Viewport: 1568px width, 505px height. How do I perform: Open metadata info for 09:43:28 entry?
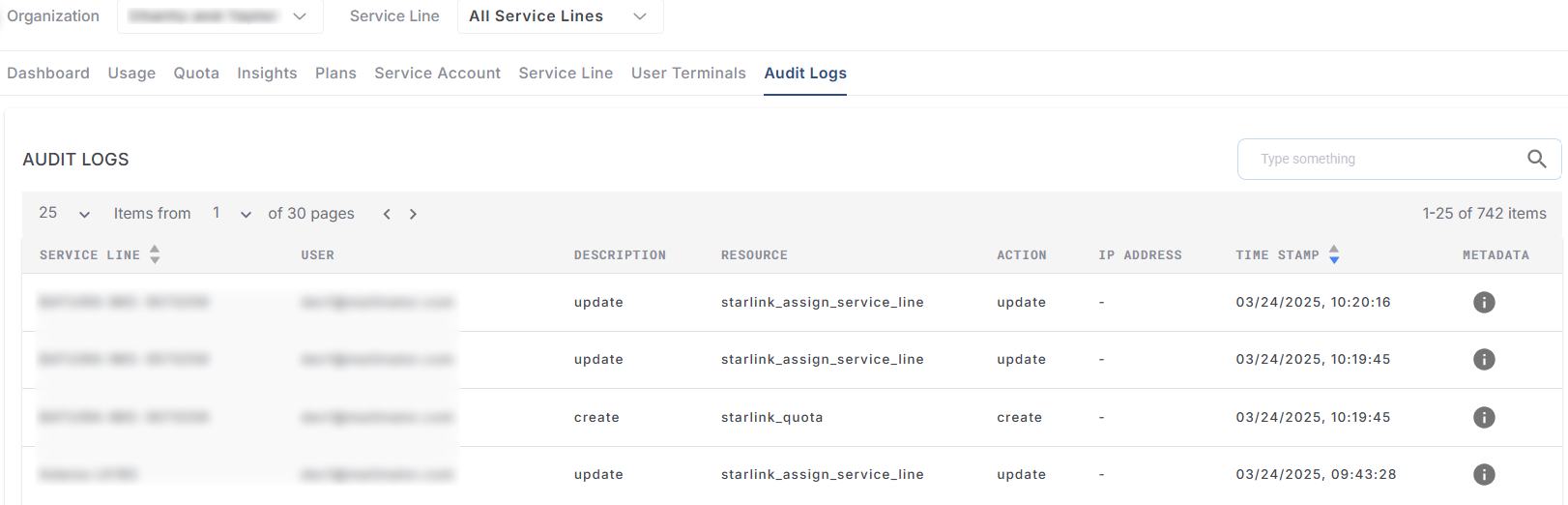1483,474
